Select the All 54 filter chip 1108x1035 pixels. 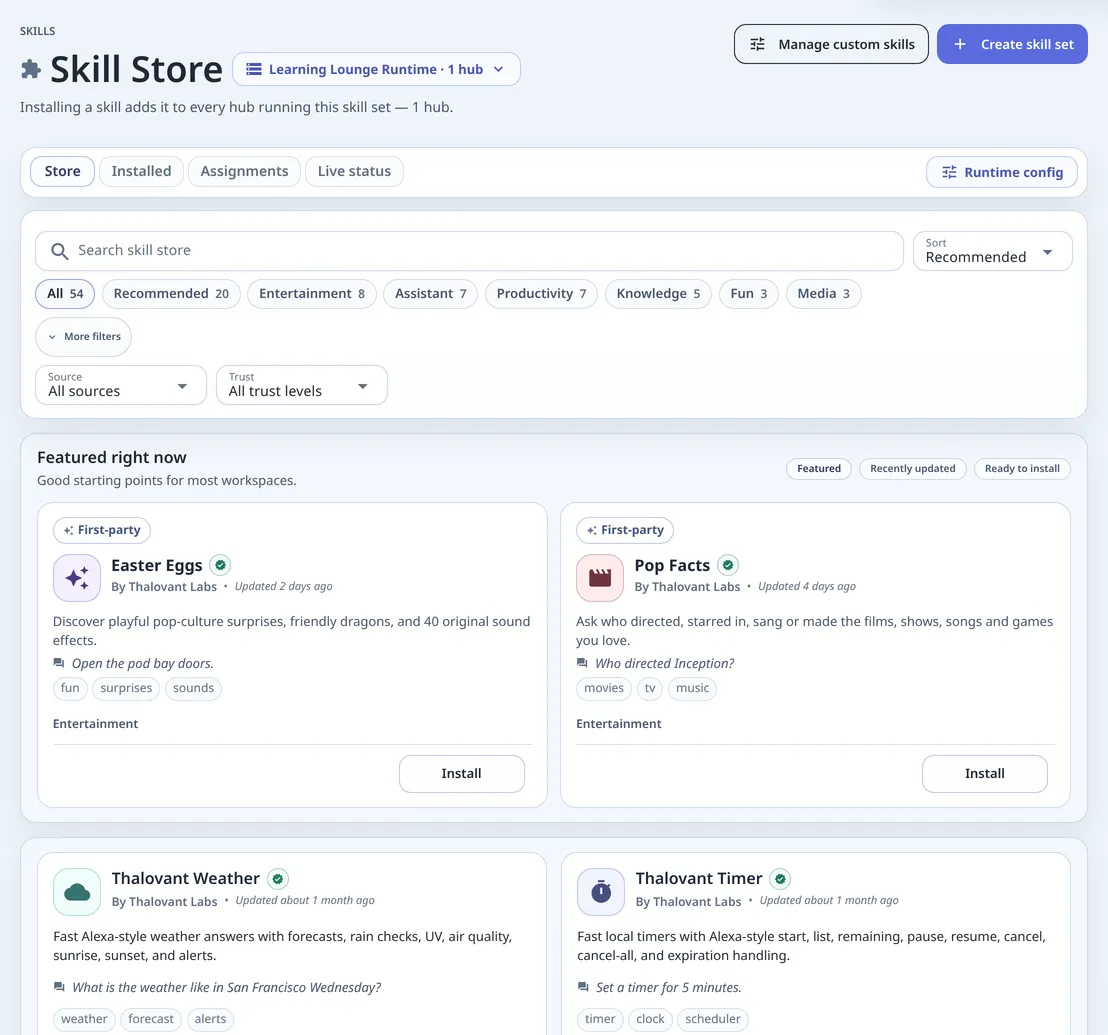[65, 294]
